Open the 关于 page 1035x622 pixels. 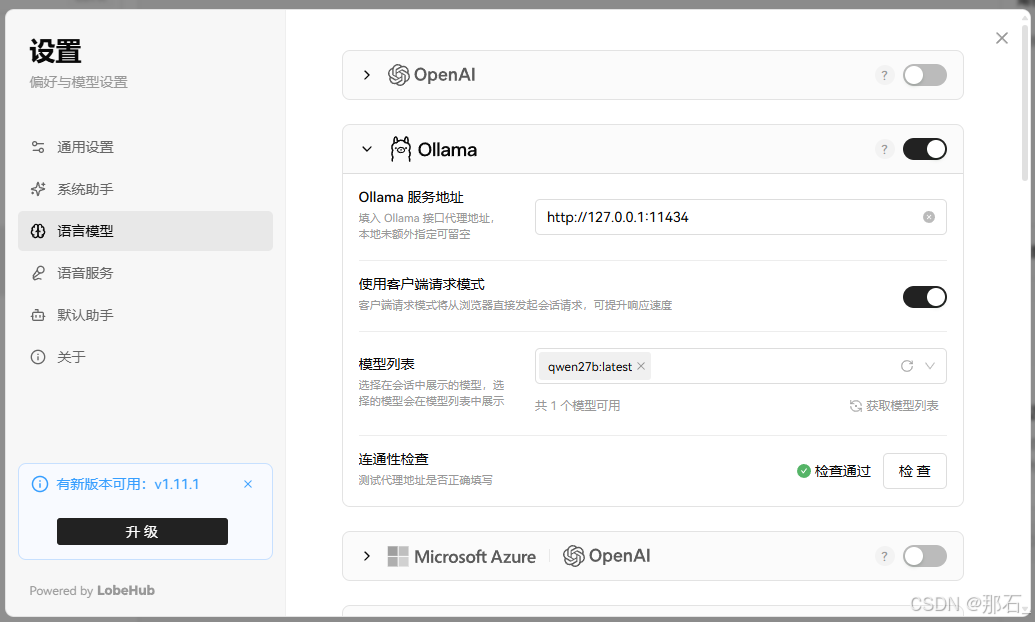click(145, 357)
